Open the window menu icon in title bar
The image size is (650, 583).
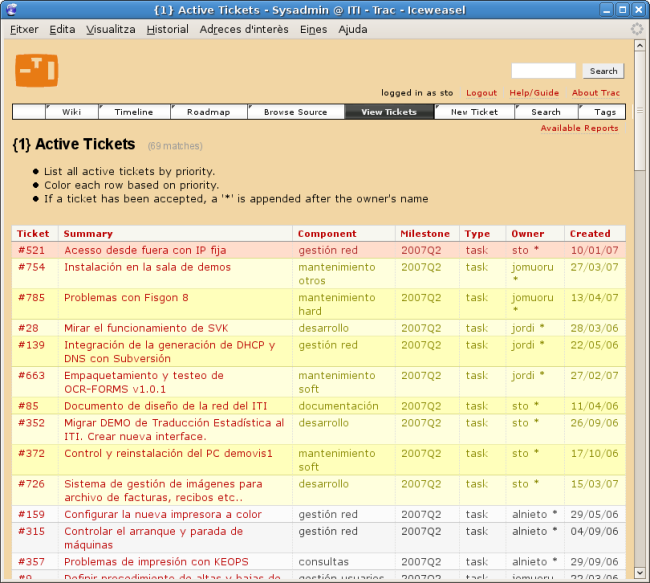[x=12, y=9]
